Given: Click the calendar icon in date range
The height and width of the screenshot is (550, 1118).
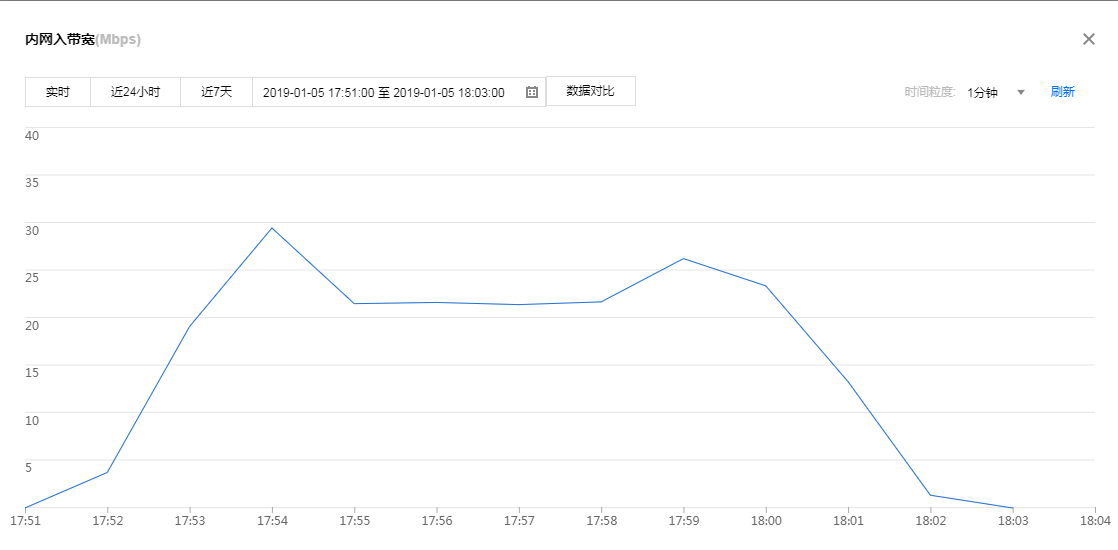Looking at the screenshot, I should point(532,92).
